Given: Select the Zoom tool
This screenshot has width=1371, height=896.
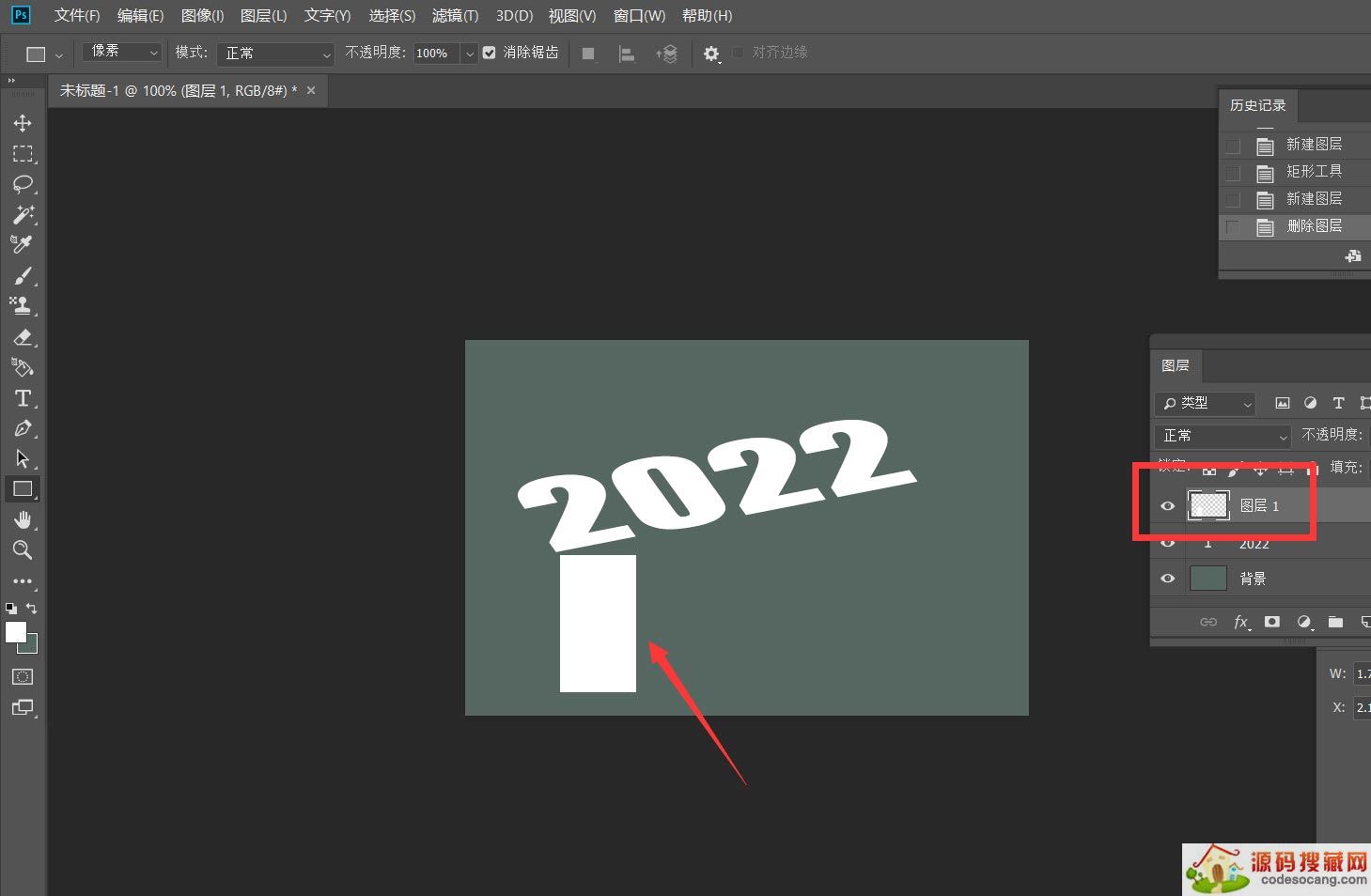Looking at the screenshot, I should (23, 549).
